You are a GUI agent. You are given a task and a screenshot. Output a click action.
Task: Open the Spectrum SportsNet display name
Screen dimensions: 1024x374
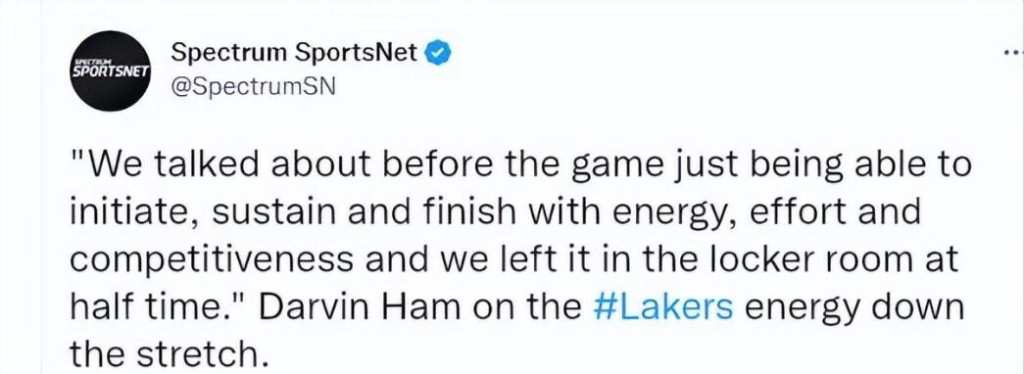294,54
